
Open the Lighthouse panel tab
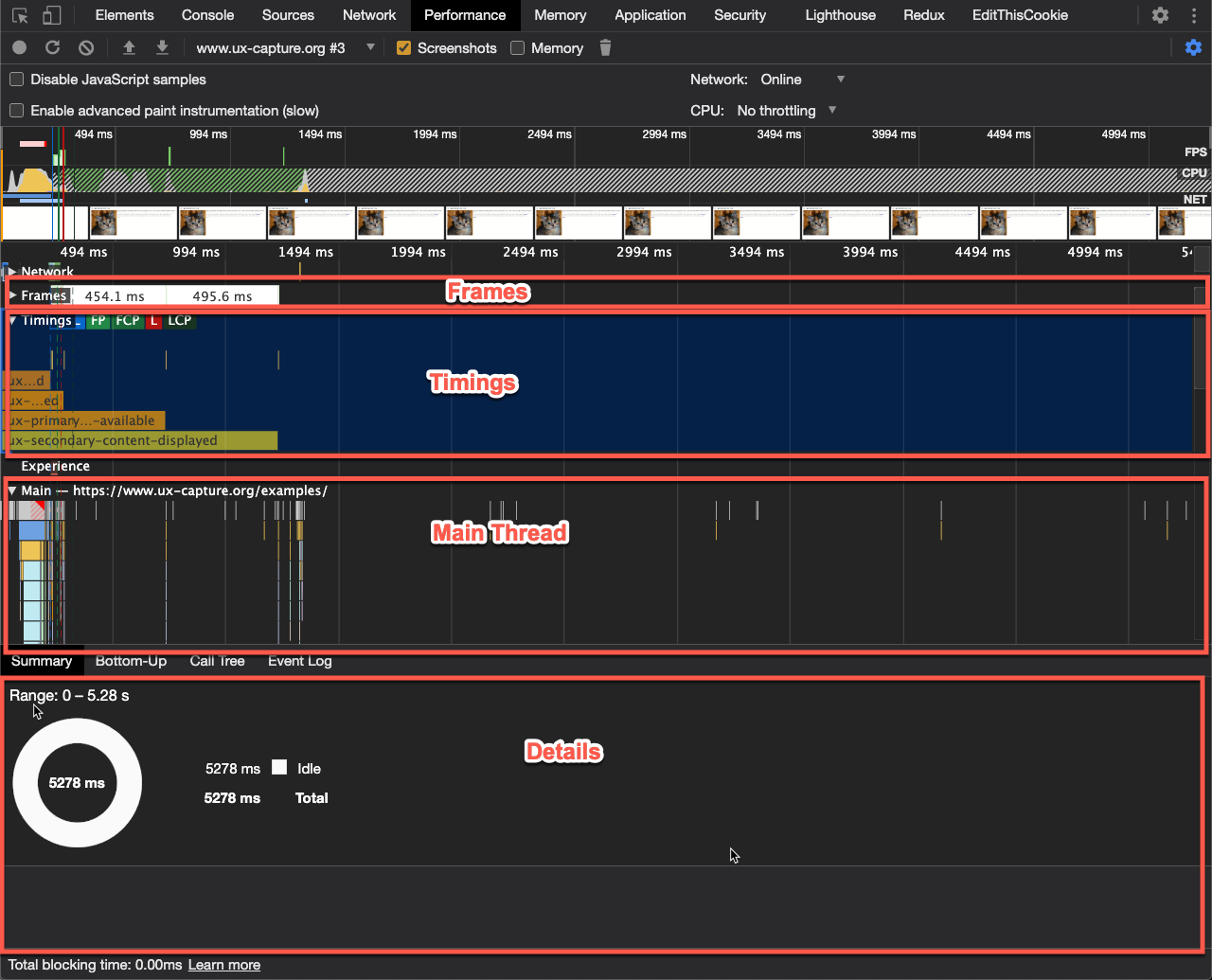(840, 15)
